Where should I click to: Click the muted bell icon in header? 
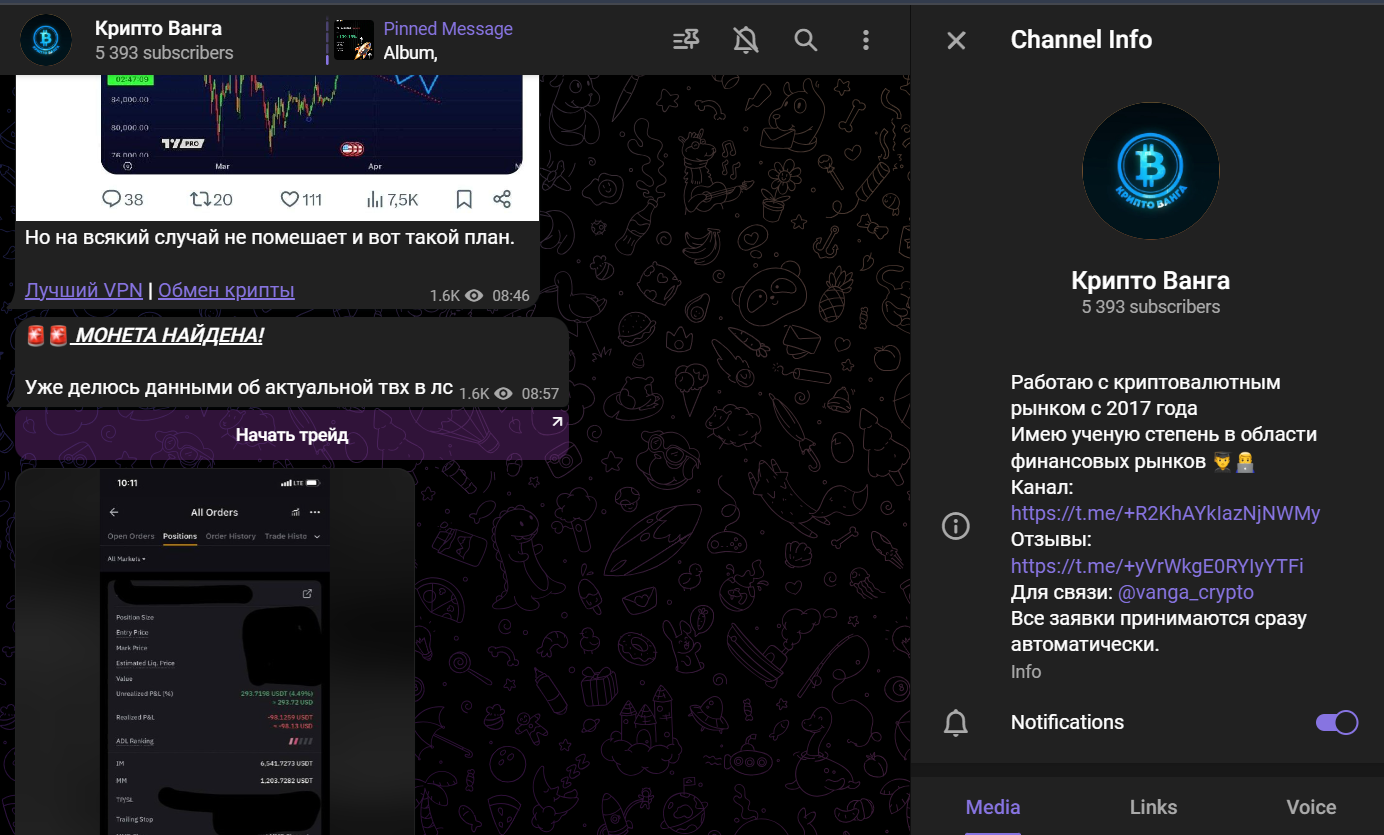(x=745, y=40)
